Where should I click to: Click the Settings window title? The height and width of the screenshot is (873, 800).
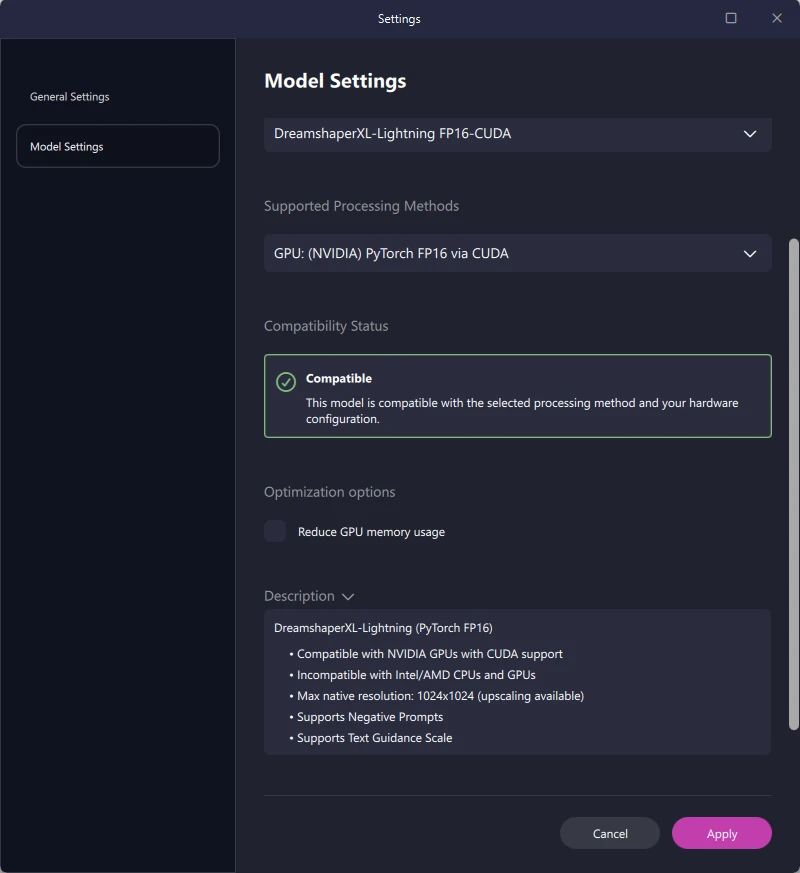(399, 19)
